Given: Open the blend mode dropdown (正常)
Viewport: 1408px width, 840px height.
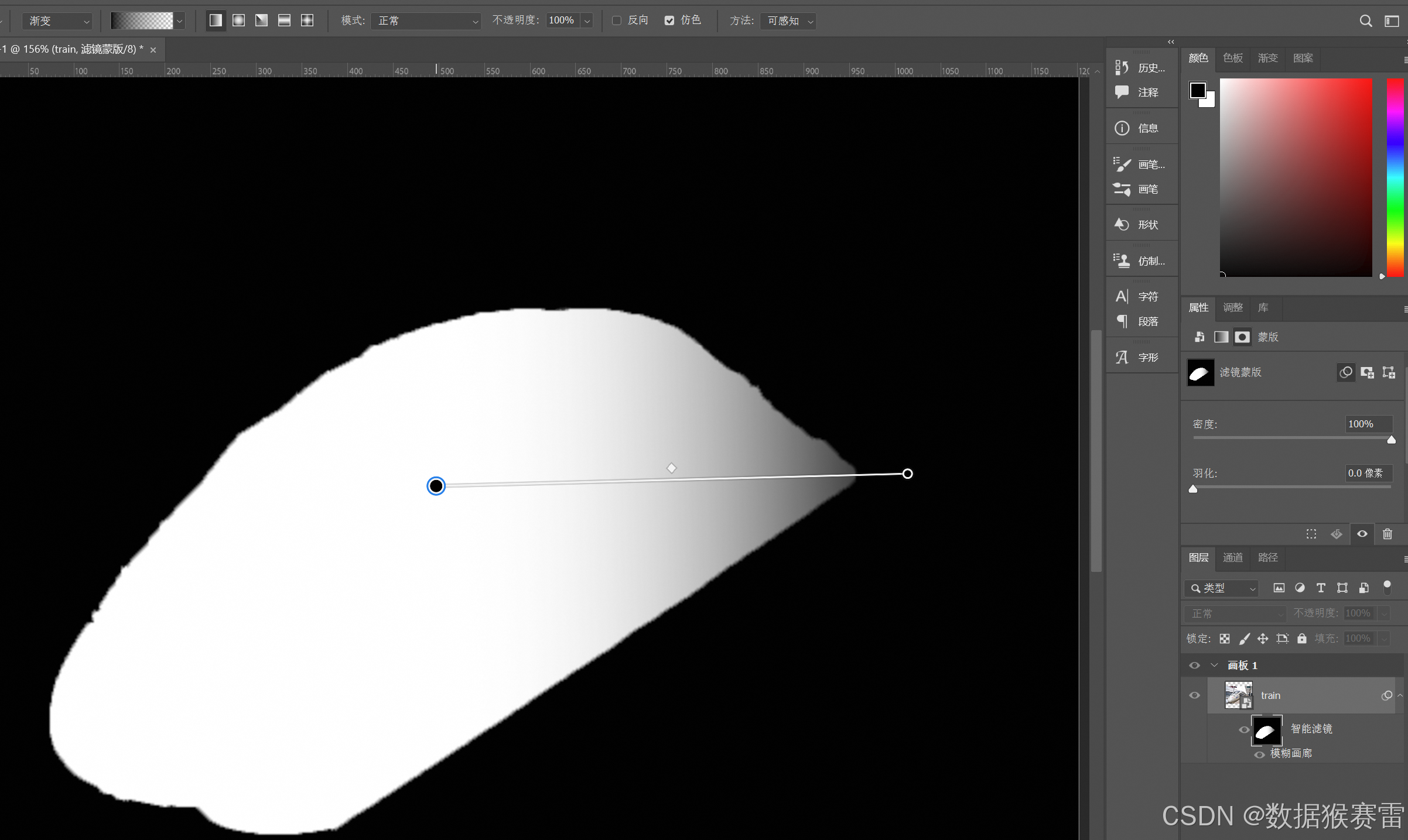Looking at the screenshot, I should click(426, 21).
